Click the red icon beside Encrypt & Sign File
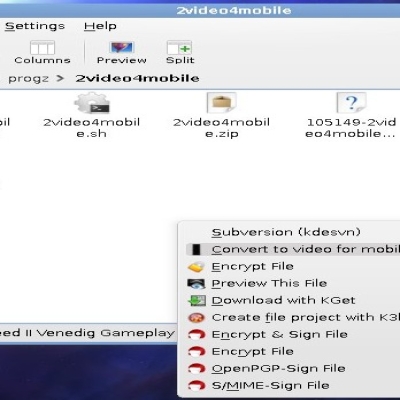The height and width of the screenshot is (400, 400). click(196, 334)
